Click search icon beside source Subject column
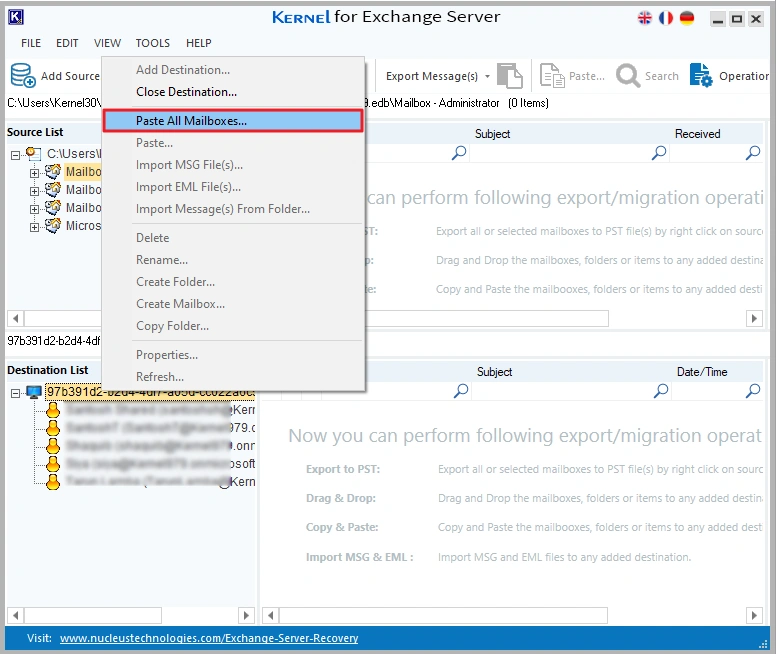Viewport: 776px width, 654px height. (x=459, y=152)
